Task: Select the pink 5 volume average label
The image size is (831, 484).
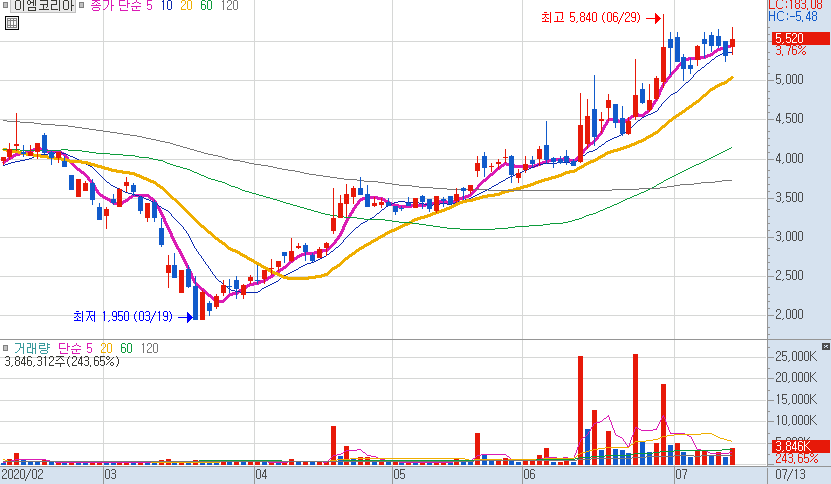Action: point(89,348)
